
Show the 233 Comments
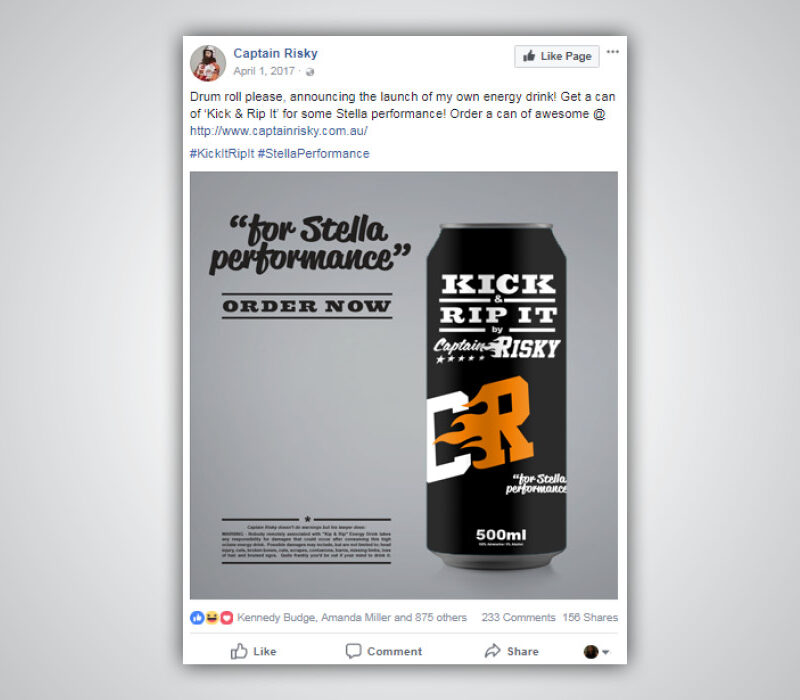point(518,618)
